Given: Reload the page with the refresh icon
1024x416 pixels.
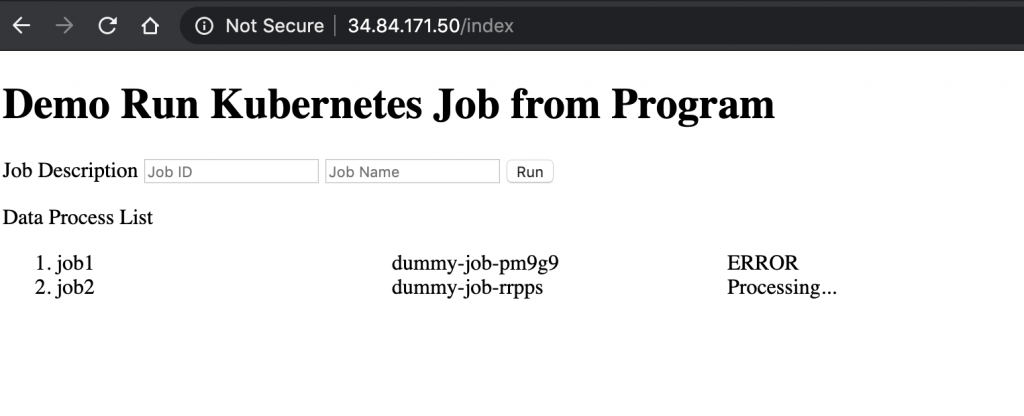Looking at the screenshot, I should (x=107, y=25).
